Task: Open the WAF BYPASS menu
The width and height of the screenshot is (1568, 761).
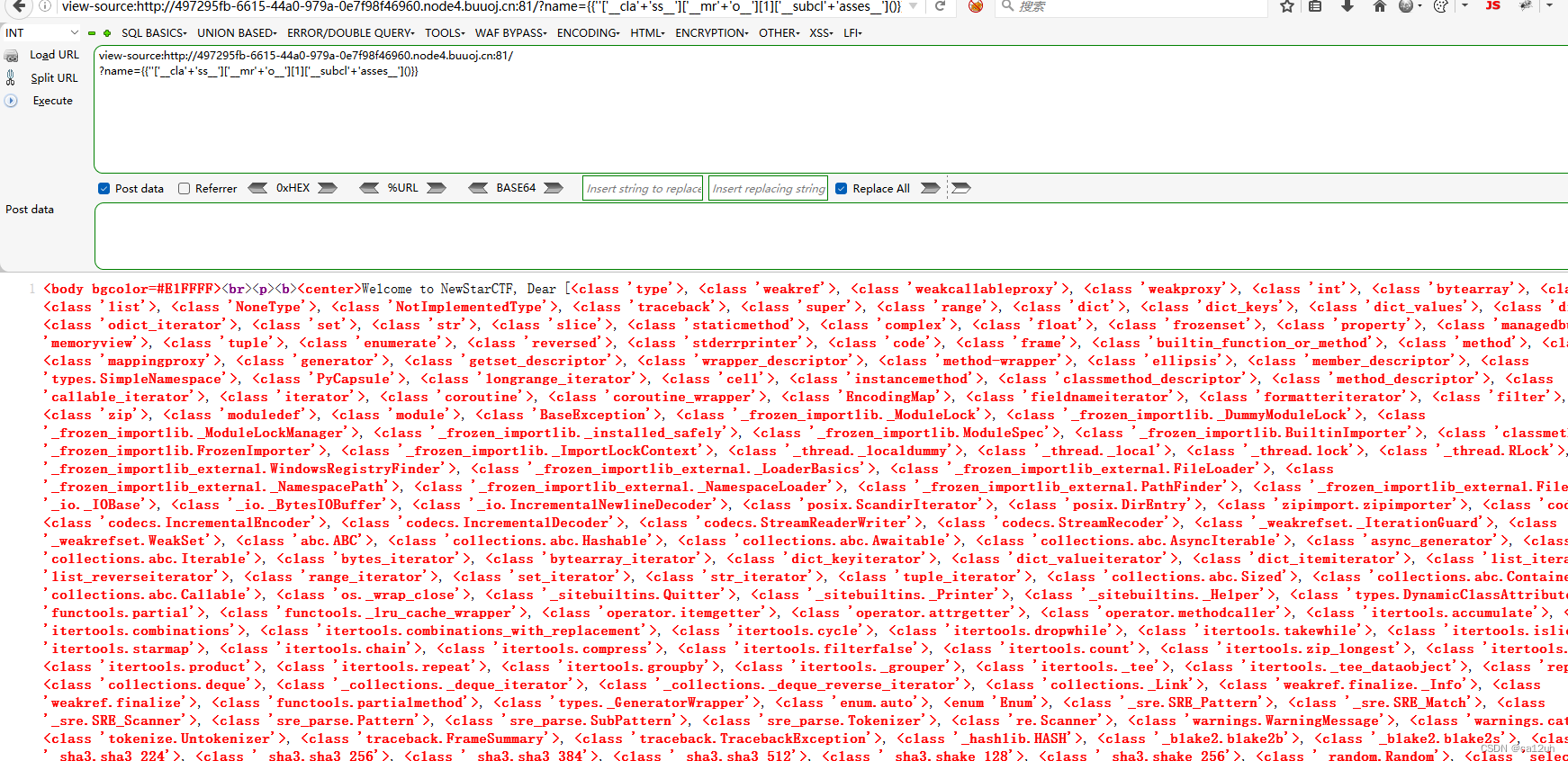Action: (510, 33)
